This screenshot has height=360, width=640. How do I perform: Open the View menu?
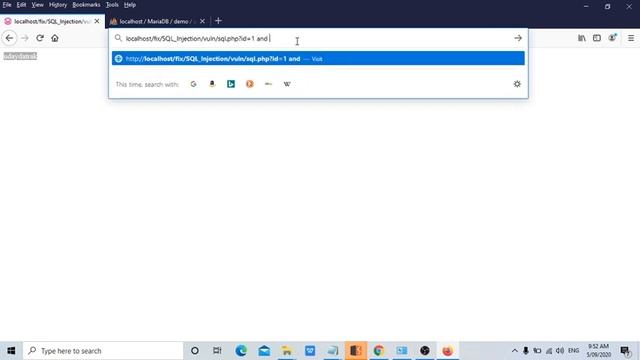tap(38, 5)
